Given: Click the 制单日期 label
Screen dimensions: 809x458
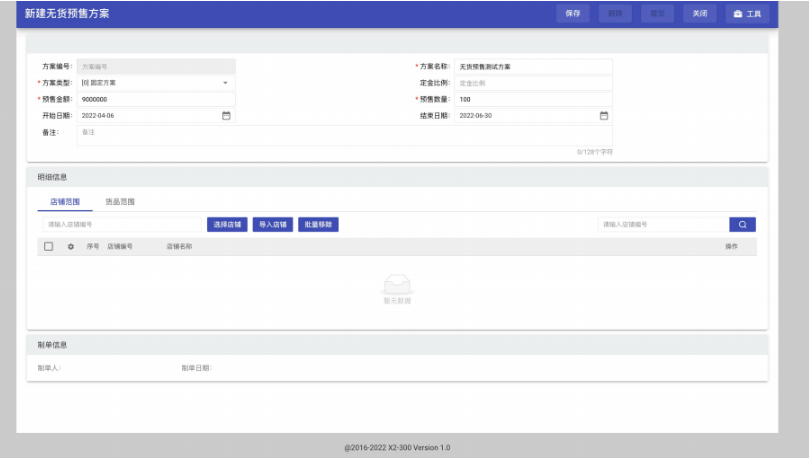Looking at the screenshot, I should (197, 368).
